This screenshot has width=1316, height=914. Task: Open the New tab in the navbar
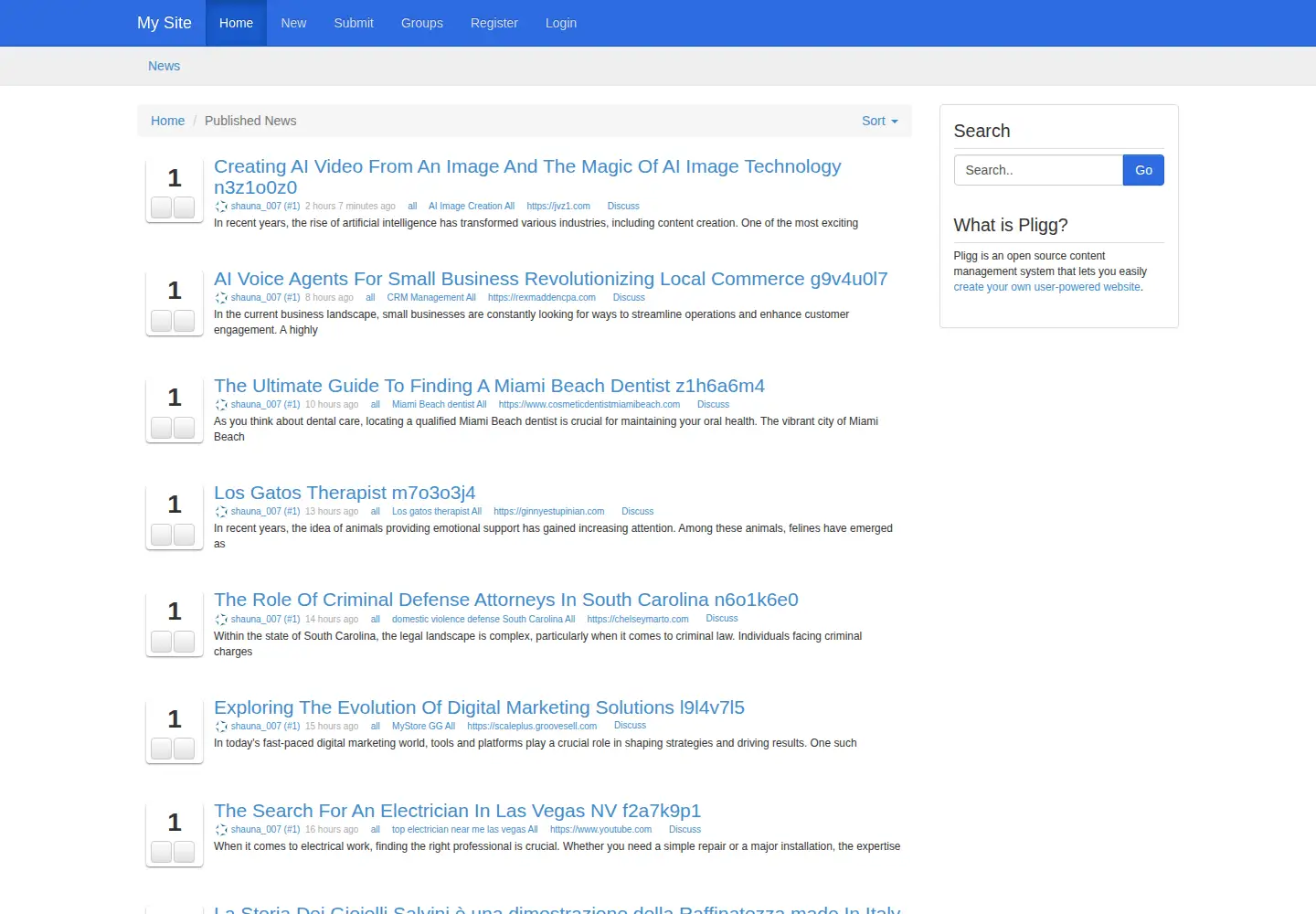(x=293, y=23)
